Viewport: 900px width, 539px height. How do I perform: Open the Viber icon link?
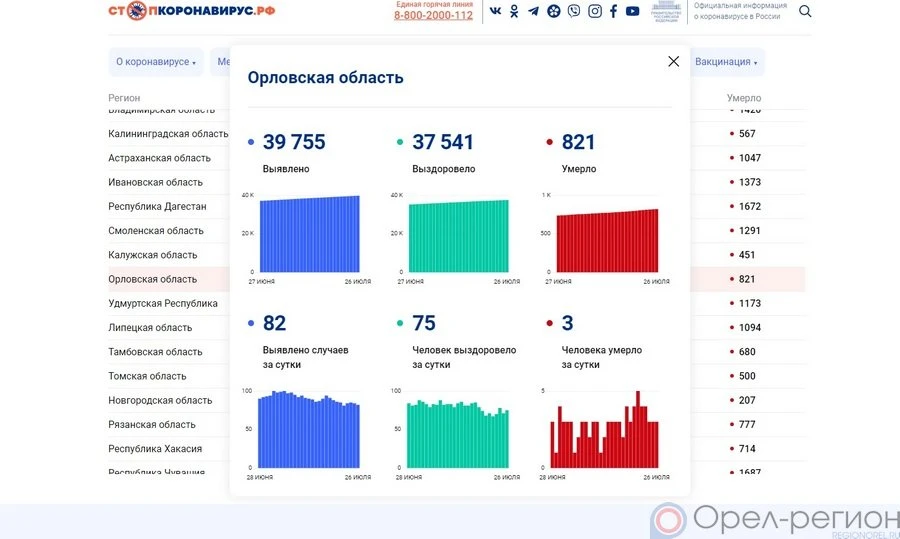tap(573, 11)
